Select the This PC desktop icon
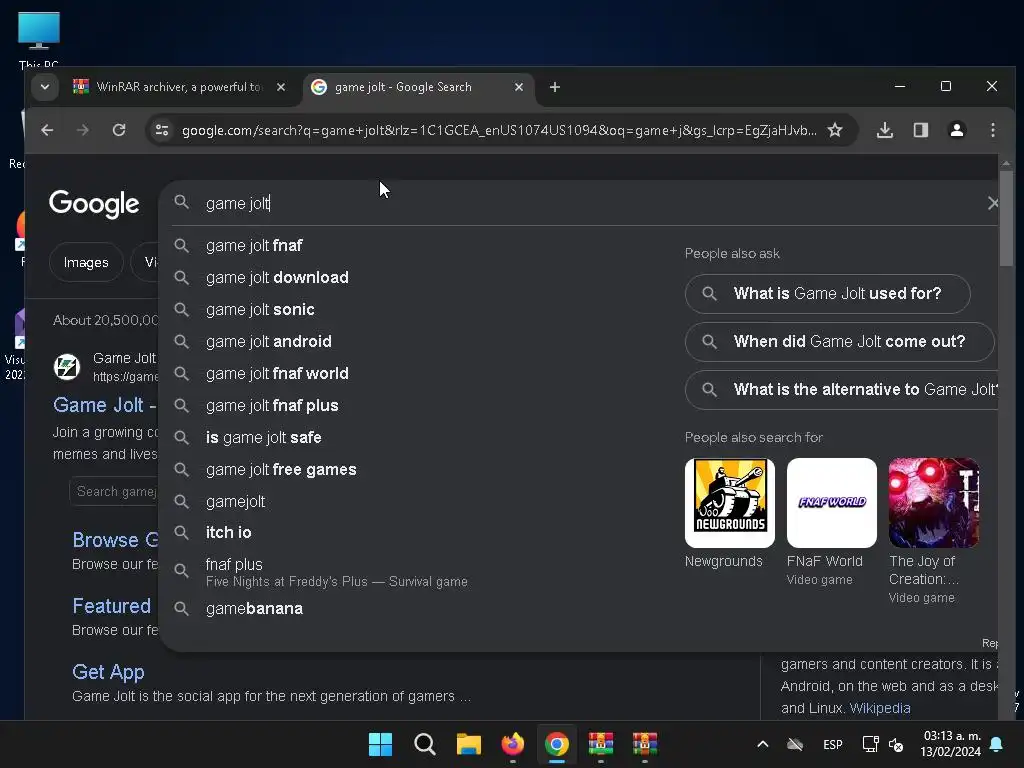The width and height of the screenshot is (1024, 768). point(39,39)
